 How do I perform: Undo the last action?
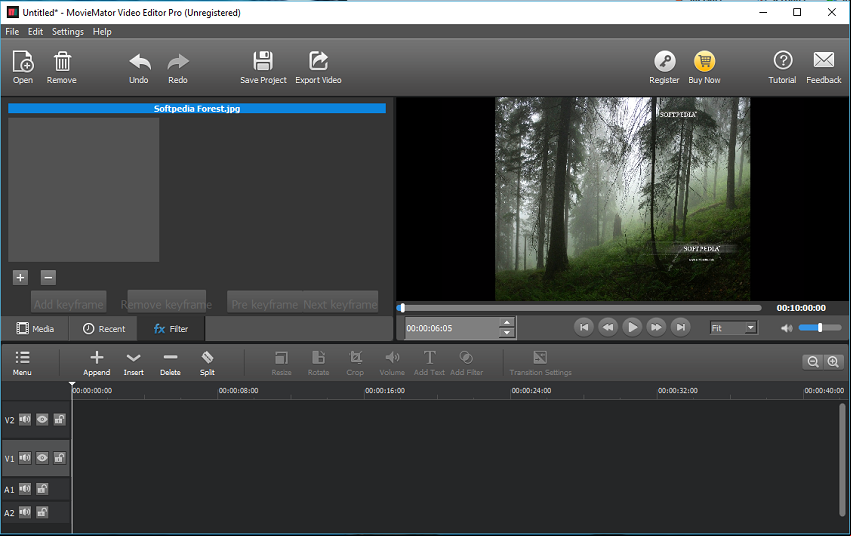(x=139, y=67)
